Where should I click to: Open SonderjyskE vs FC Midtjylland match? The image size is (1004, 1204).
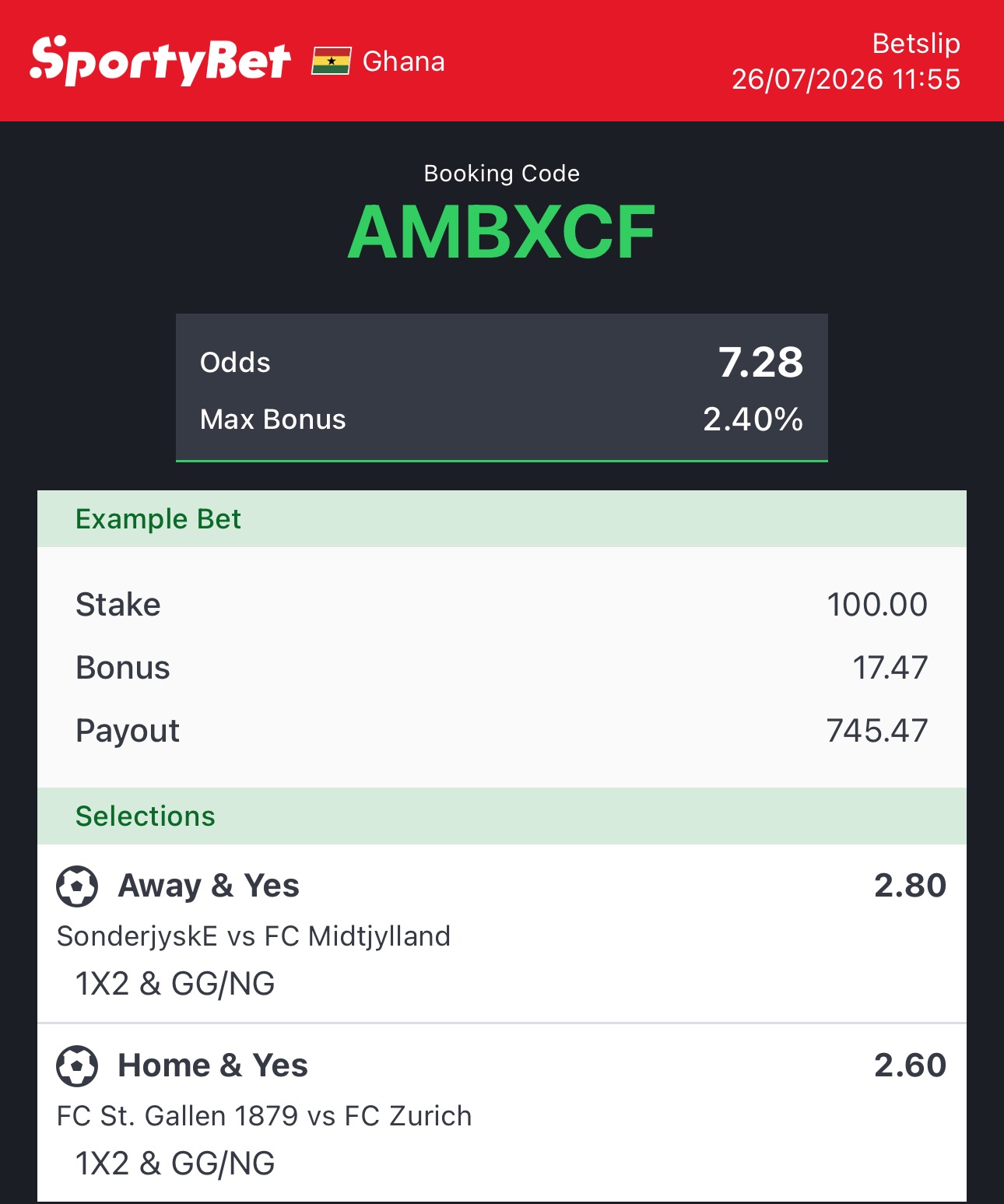[254, 936]
